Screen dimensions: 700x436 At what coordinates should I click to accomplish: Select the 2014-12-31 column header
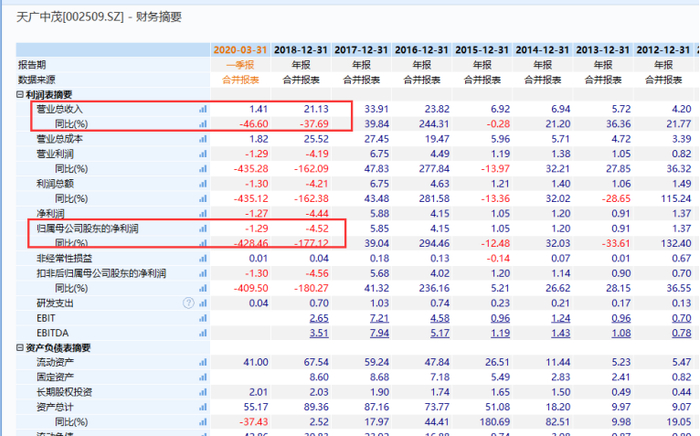(x=542, y=50)
